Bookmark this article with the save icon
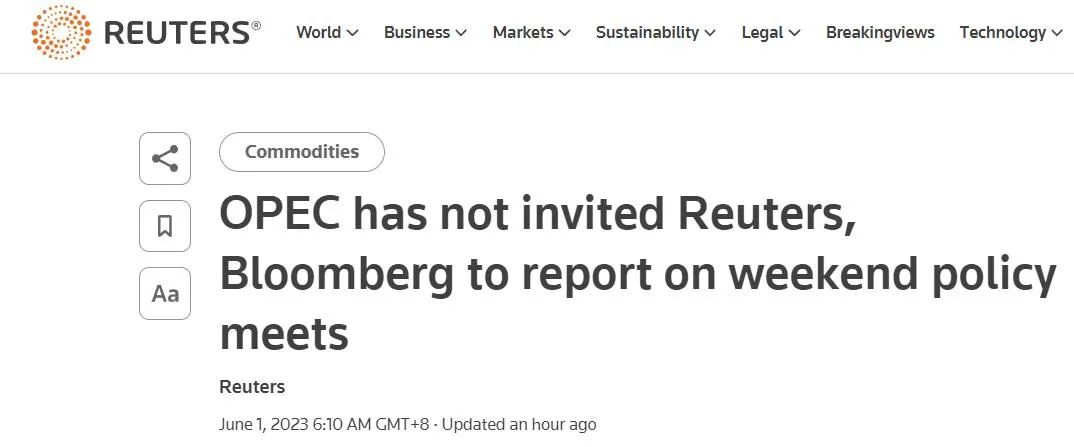Image resolution: width=1074 pixels, height=447 pixels. coord(165,226)
